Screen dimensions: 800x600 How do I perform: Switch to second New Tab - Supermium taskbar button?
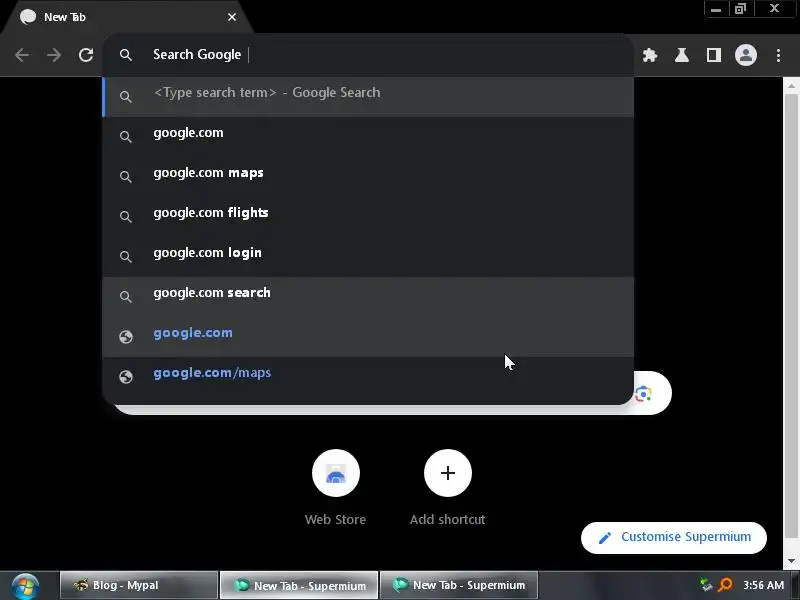click(459, 585)
